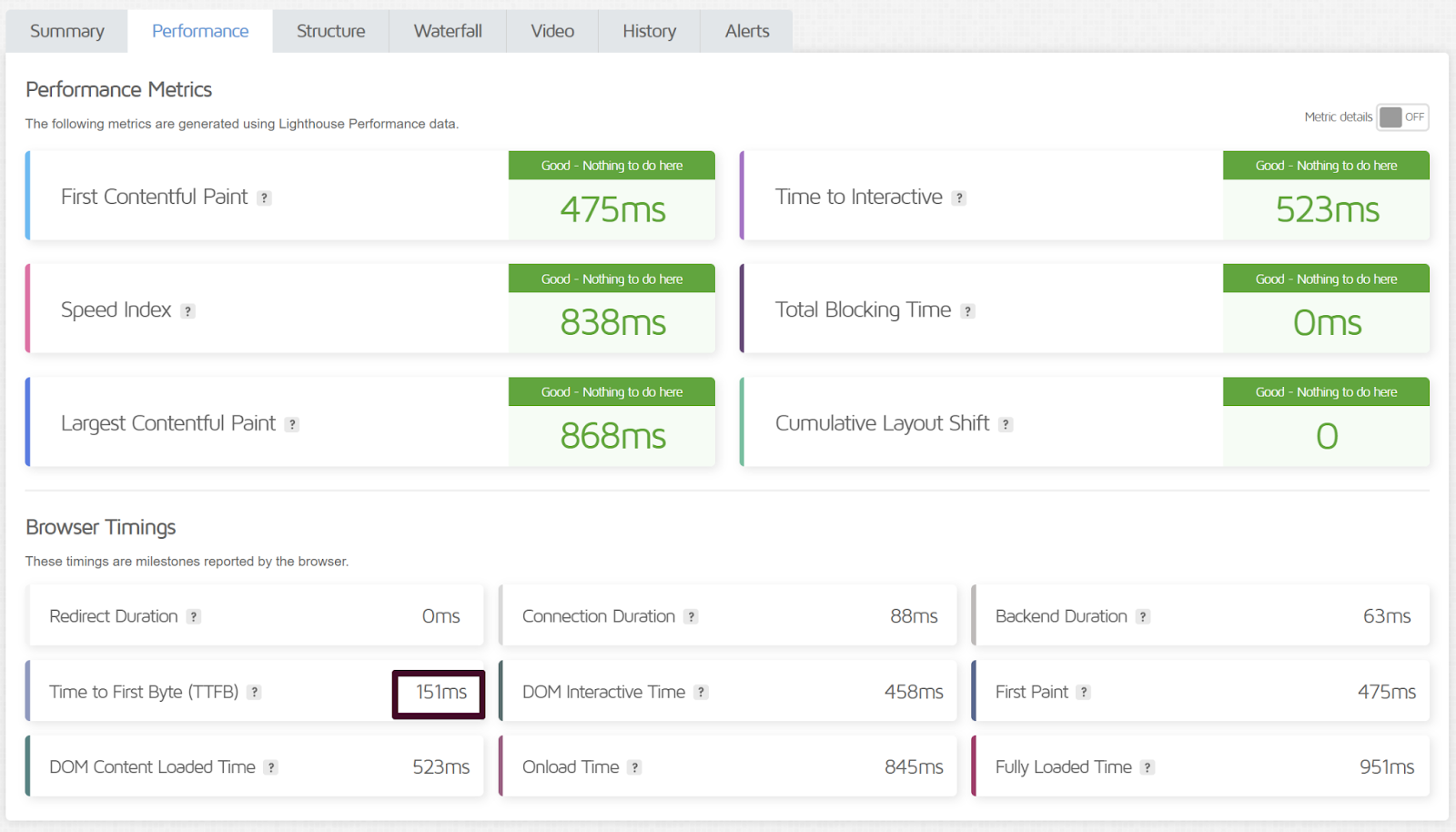Click First Paint help icon
The width and height of the screenshot is (1456, 832).
click(x=1084, y=692)
